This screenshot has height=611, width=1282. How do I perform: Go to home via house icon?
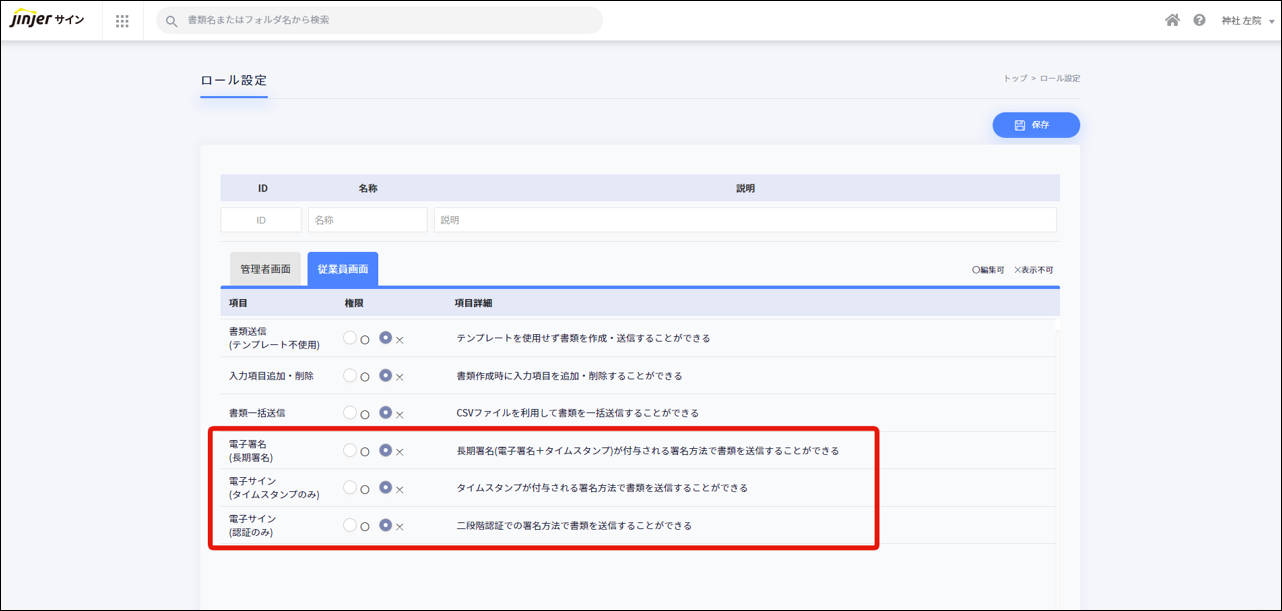tap(1172, 20)
